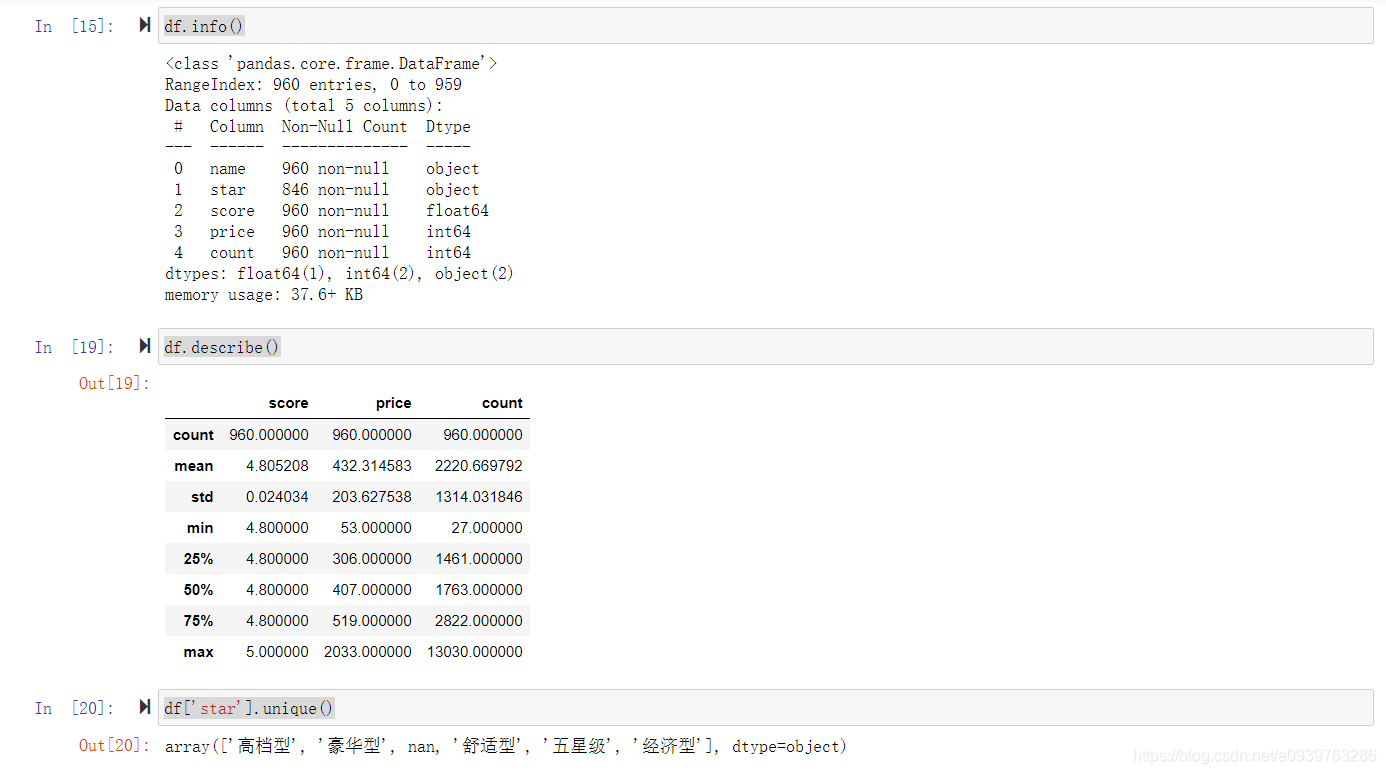The height and width of the screenshot is (774, 1386).
Task: Click the price int64 row in info output
Action: point(322,232)
